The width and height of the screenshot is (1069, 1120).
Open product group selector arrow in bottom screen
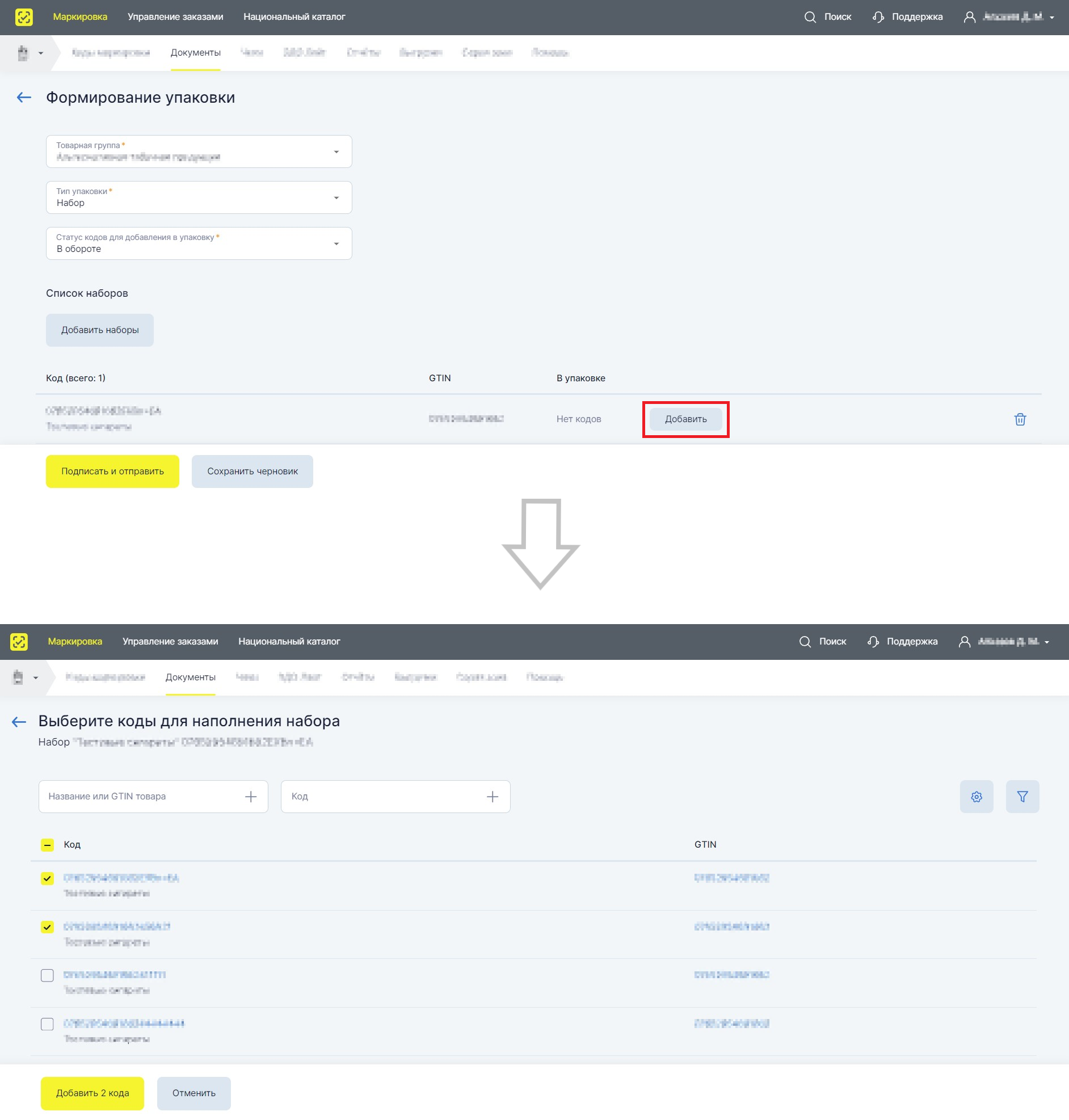[x=36, y=678]
